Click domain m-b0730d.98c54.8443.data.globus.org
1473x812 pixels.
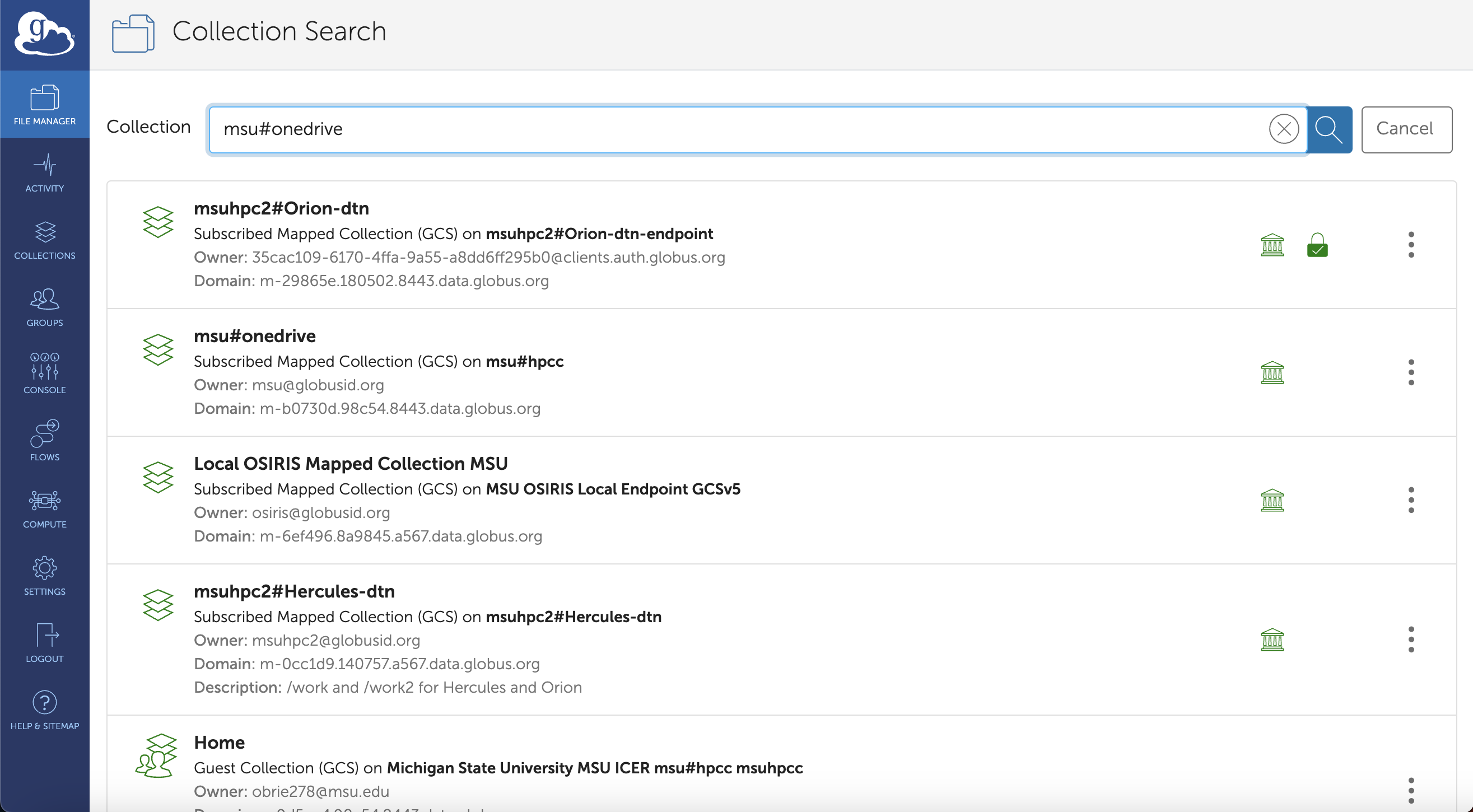(x=400, y=408)
